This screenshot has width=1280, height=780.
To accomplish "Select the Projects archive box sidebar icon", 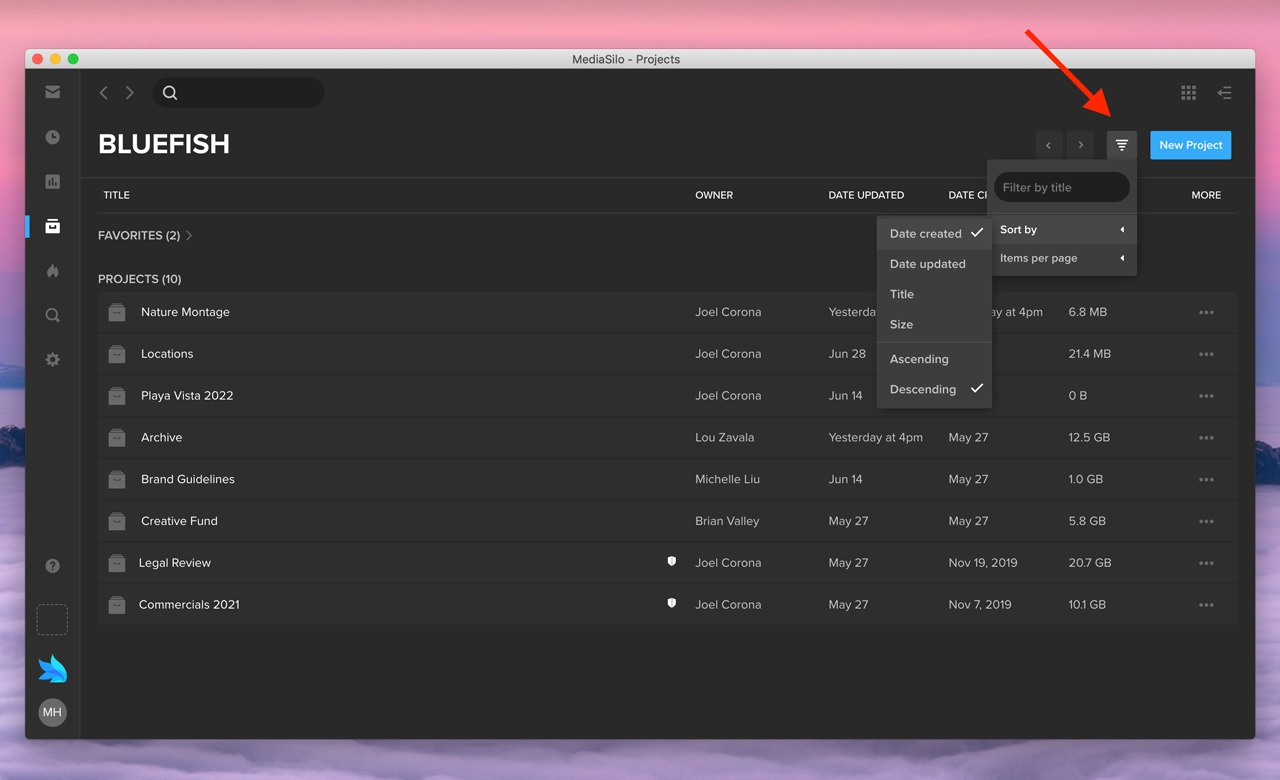I will point(52,227).
